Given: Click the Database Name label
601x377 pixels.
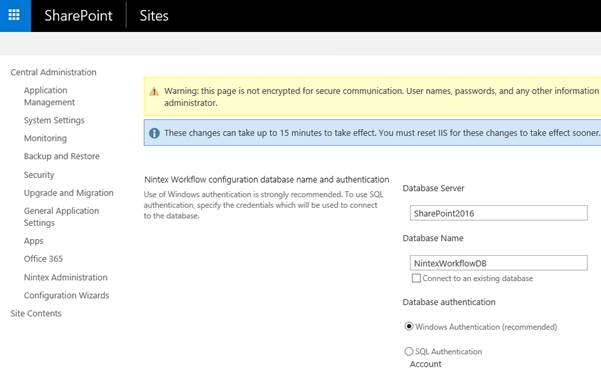Looking at the screenshot, I should pos(433,238).
